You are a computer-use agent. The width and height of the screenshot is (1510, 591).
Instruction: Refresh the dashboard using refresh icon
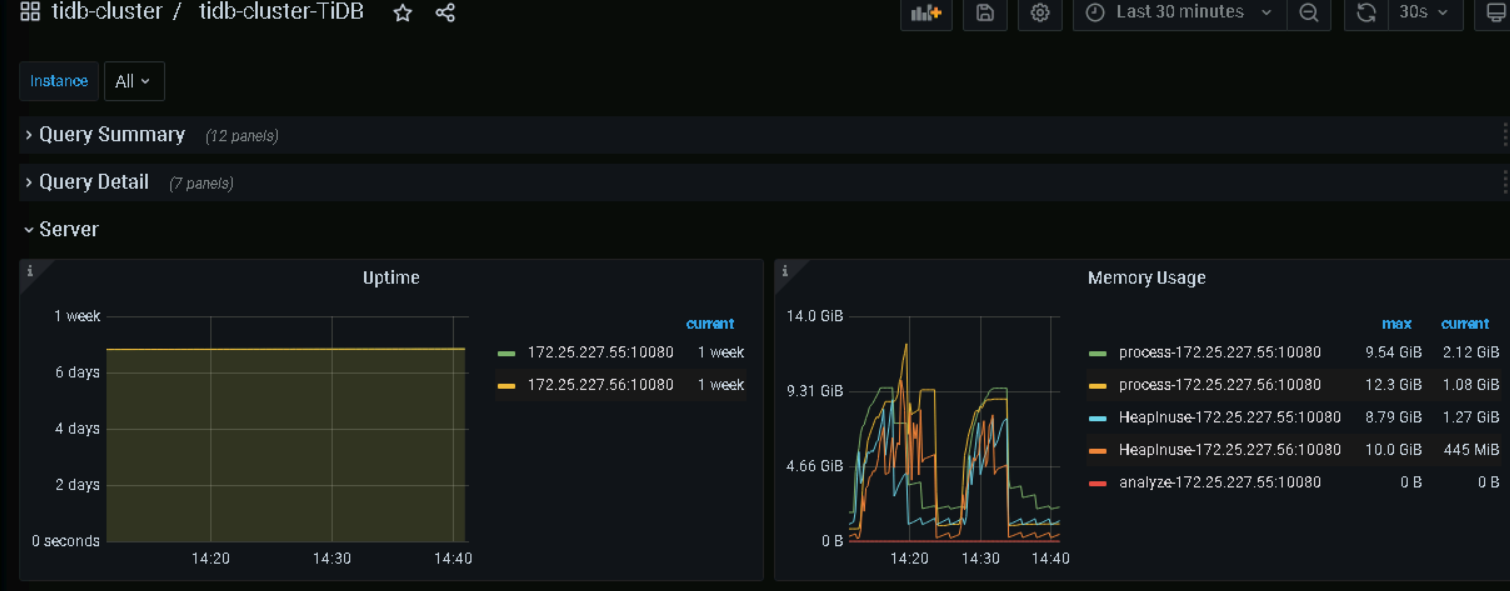1366,13
